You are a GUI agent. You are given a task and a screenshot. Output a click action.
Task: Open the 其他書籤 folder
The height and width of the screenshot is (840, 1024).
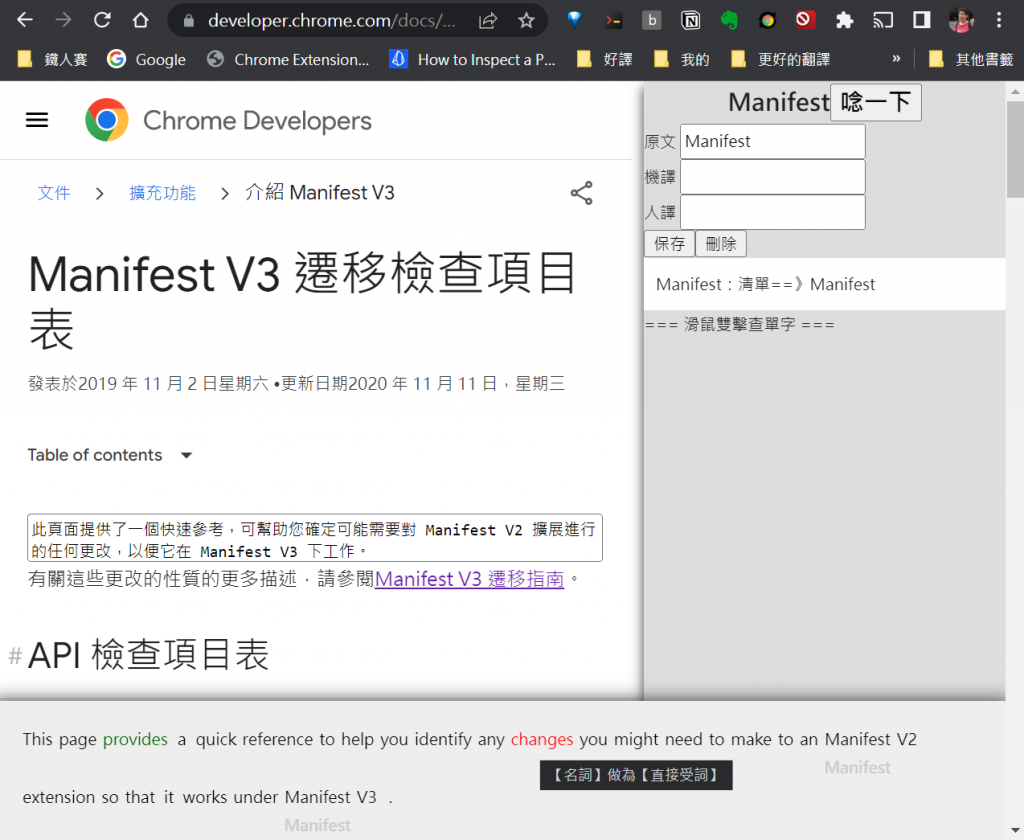tap(970, 59)
